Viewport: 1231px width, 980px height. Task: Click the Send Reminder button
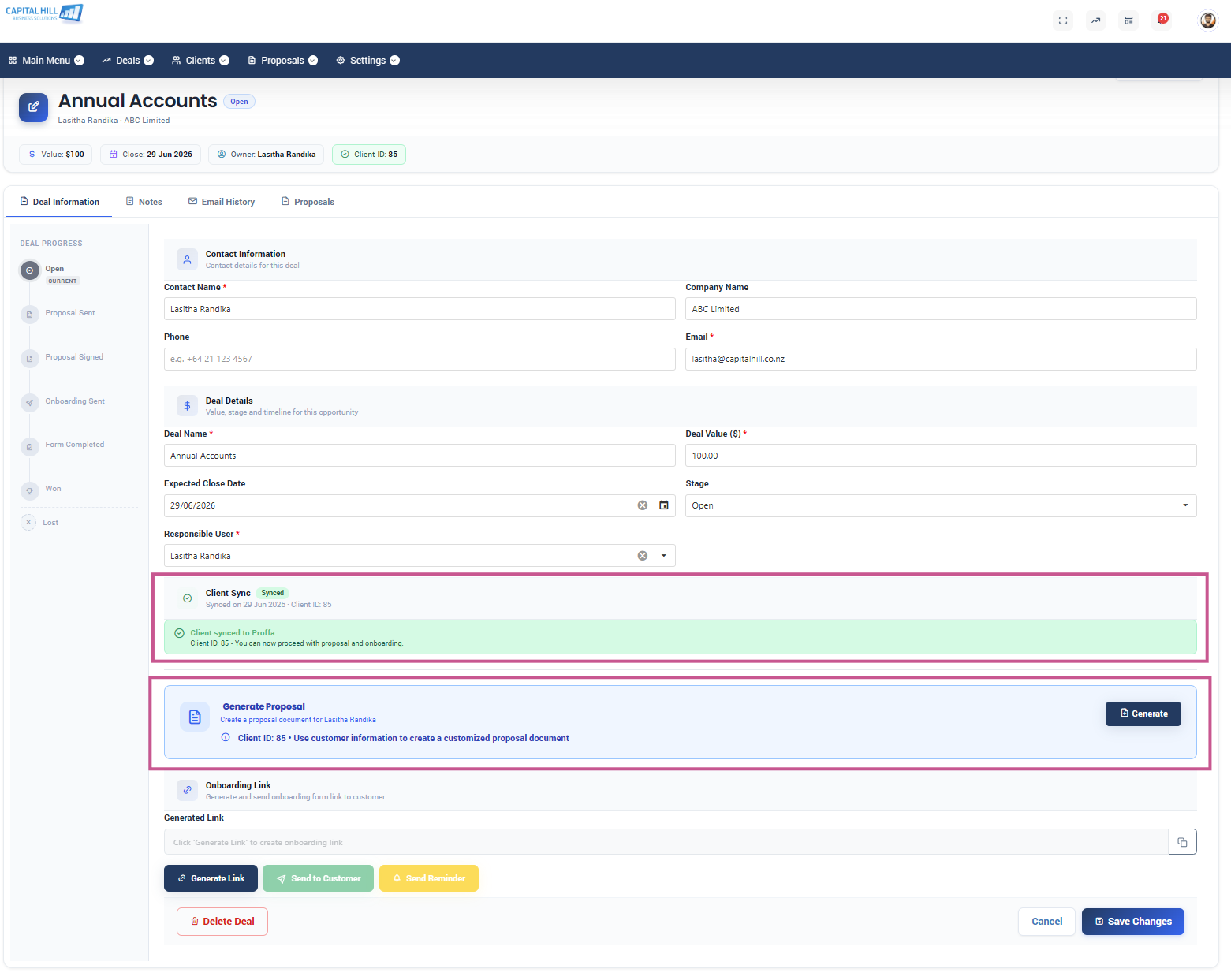[x=429, y=878]
